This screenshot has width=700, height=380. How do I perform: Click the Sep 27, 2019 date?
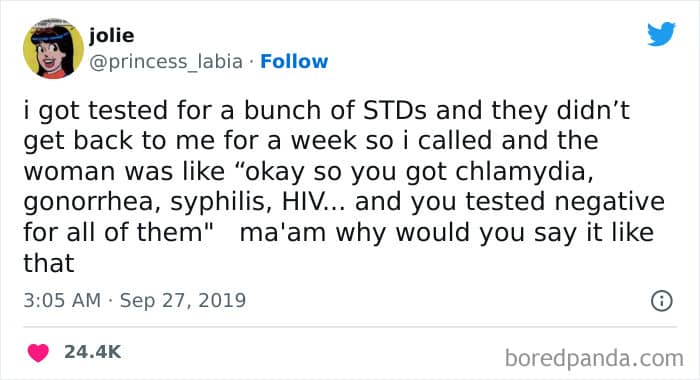[x=183, y=300]
